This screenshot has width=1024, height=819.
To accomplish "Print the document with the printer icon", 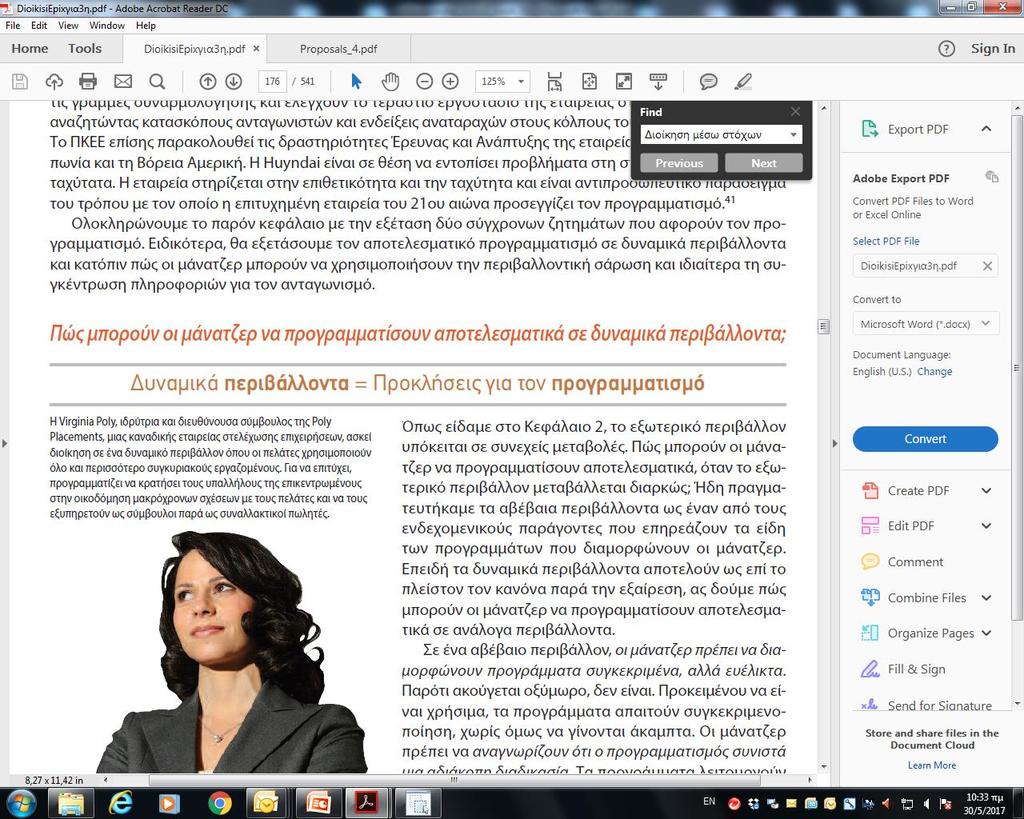I will click(88, 82).
